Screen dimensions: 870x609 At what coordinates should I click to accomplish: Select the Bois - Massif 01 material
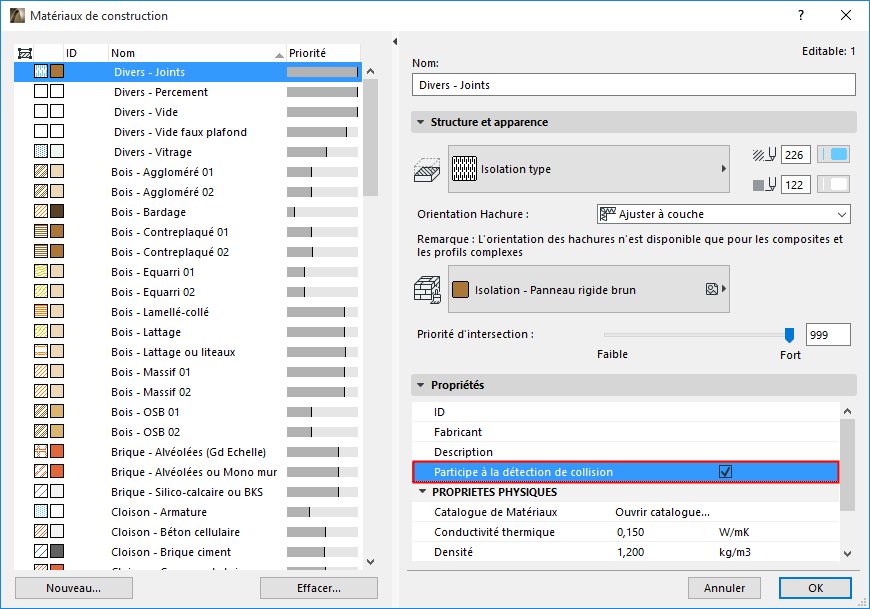coord(188,372)
